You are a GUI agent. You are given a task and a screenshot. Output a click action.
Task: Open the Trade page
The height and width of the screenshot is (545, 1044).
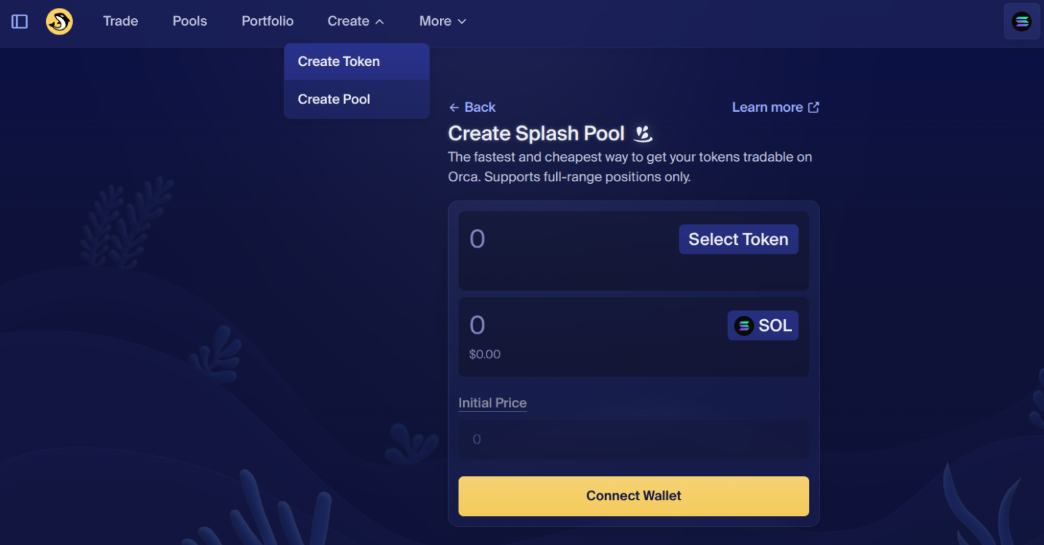pyautogui.click(x=120, y=21)
